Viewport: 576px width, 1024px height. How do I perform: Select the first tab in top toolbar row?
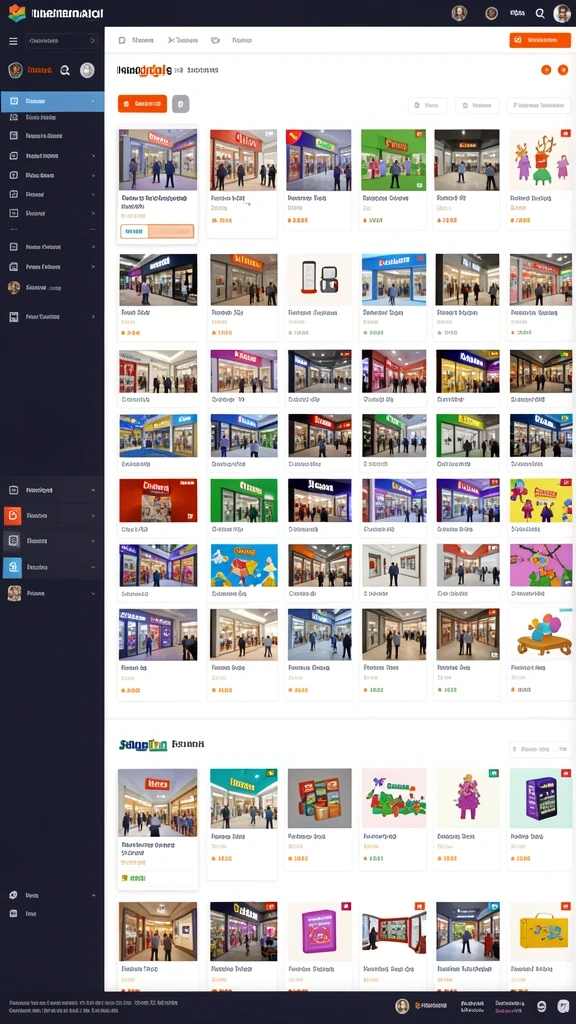(x=136, y=40)
